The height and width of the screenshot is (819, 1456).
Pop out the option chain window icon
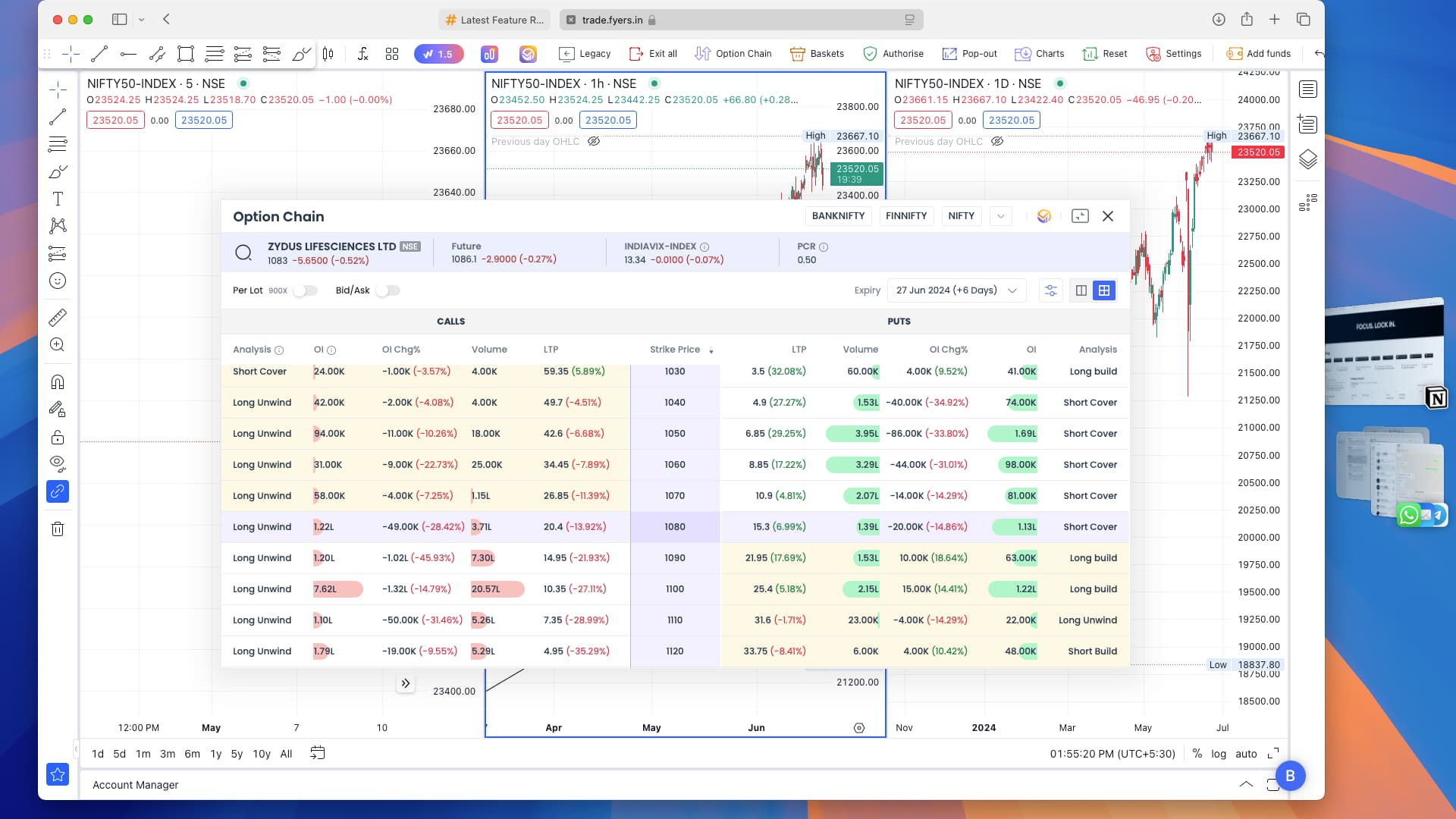tap(1080, 216)
